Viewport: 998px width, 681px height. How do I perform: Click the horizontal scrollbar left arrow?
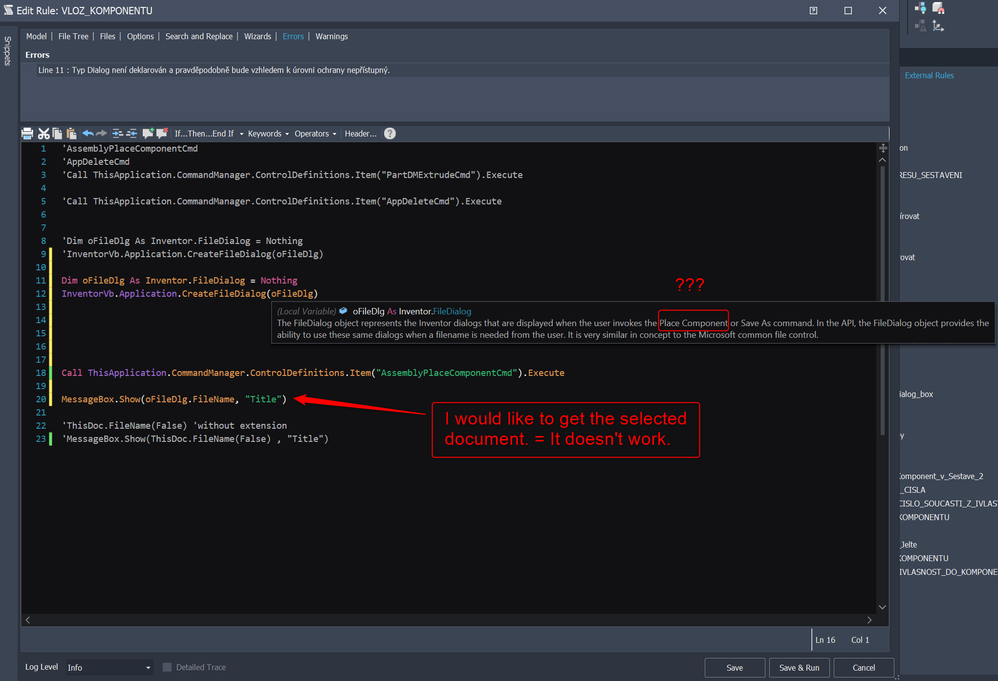tap(27, 620)
